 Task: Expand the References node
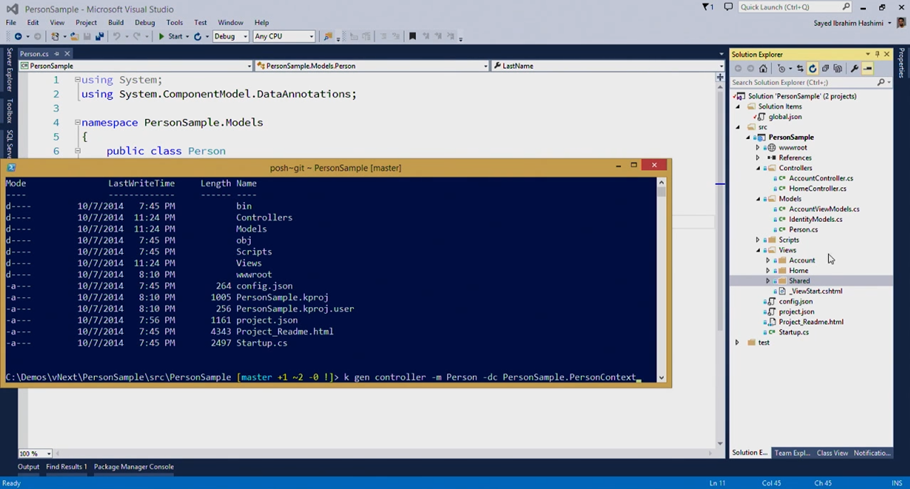tap(757, 158)
